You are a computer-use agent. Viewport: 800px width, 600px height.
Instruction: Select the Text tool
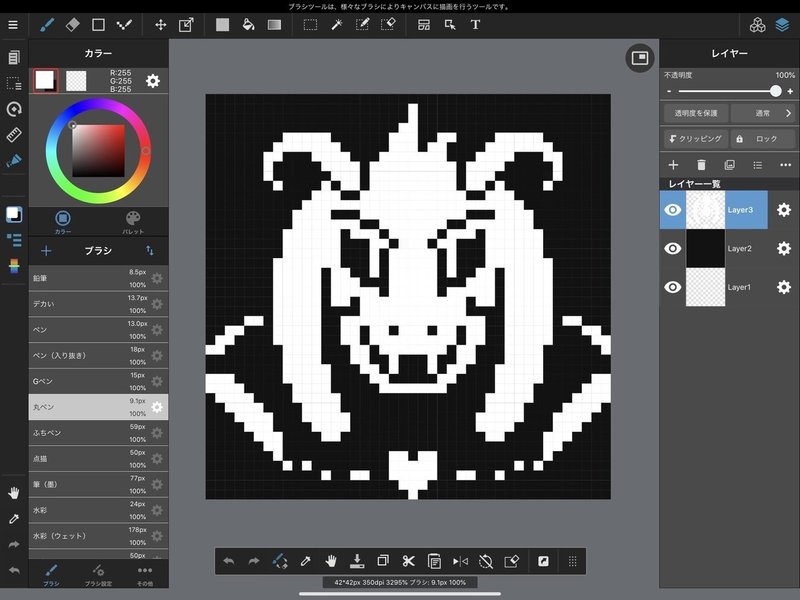tap(476, 24)
